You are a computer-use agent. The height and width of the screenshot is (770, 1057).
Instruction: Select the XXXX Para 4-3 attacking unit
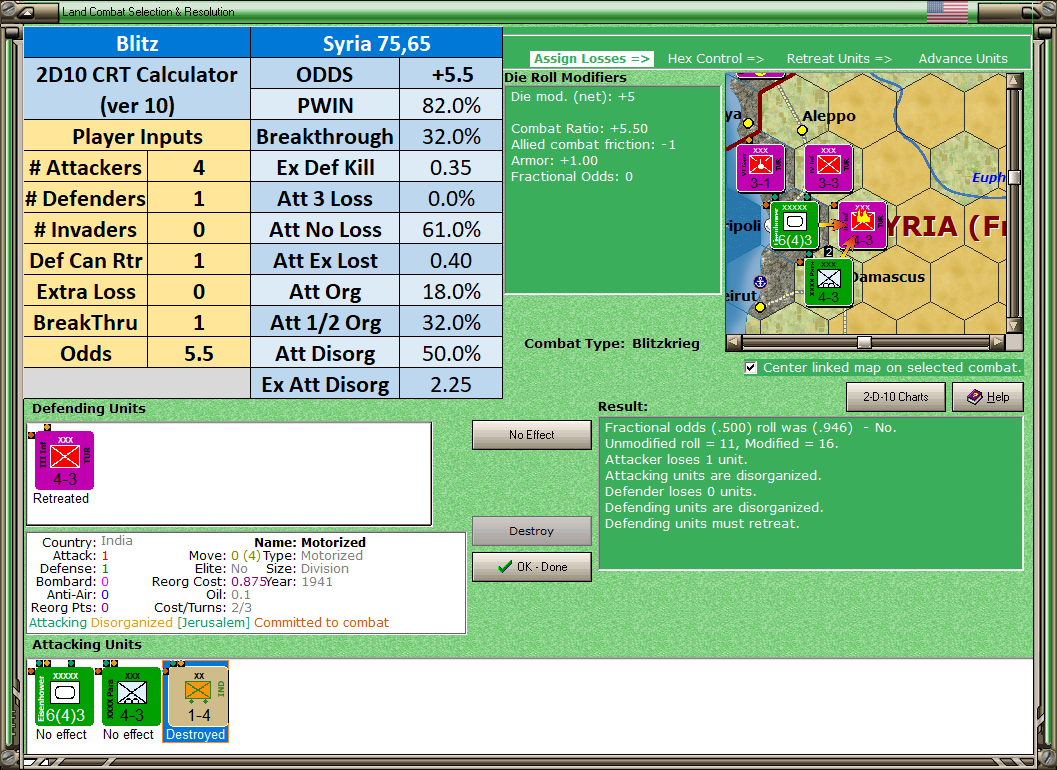tap(131, 697)
